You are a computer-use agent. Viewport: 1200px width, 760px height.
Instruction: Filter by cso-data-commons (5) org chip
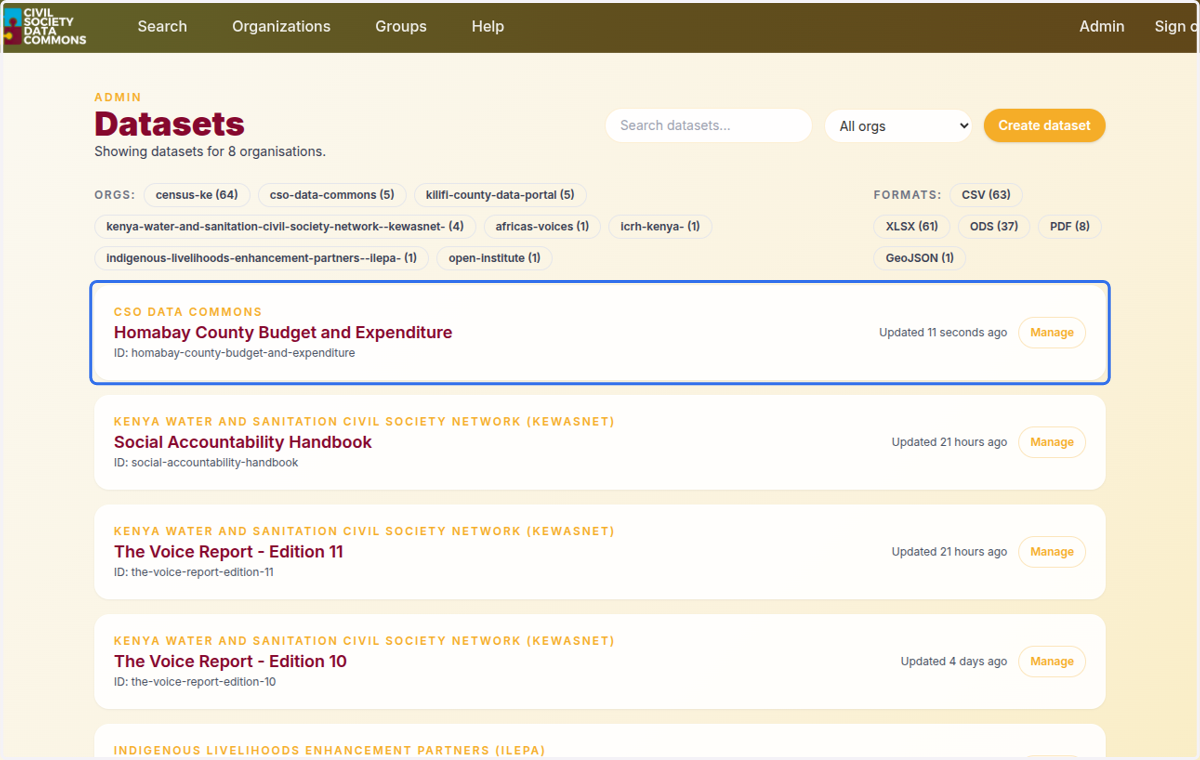(x=332, y=195)
